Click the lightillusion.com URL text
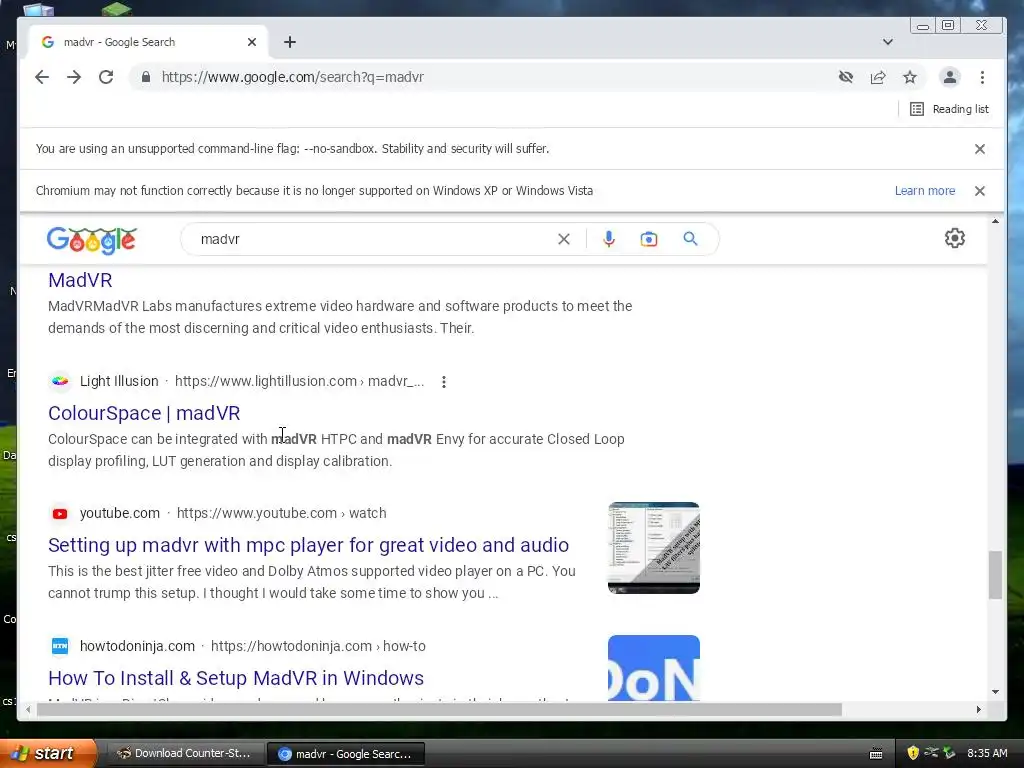Image resolution: width=1024 pixels, height=768 pixels. (x=299, y=381)
